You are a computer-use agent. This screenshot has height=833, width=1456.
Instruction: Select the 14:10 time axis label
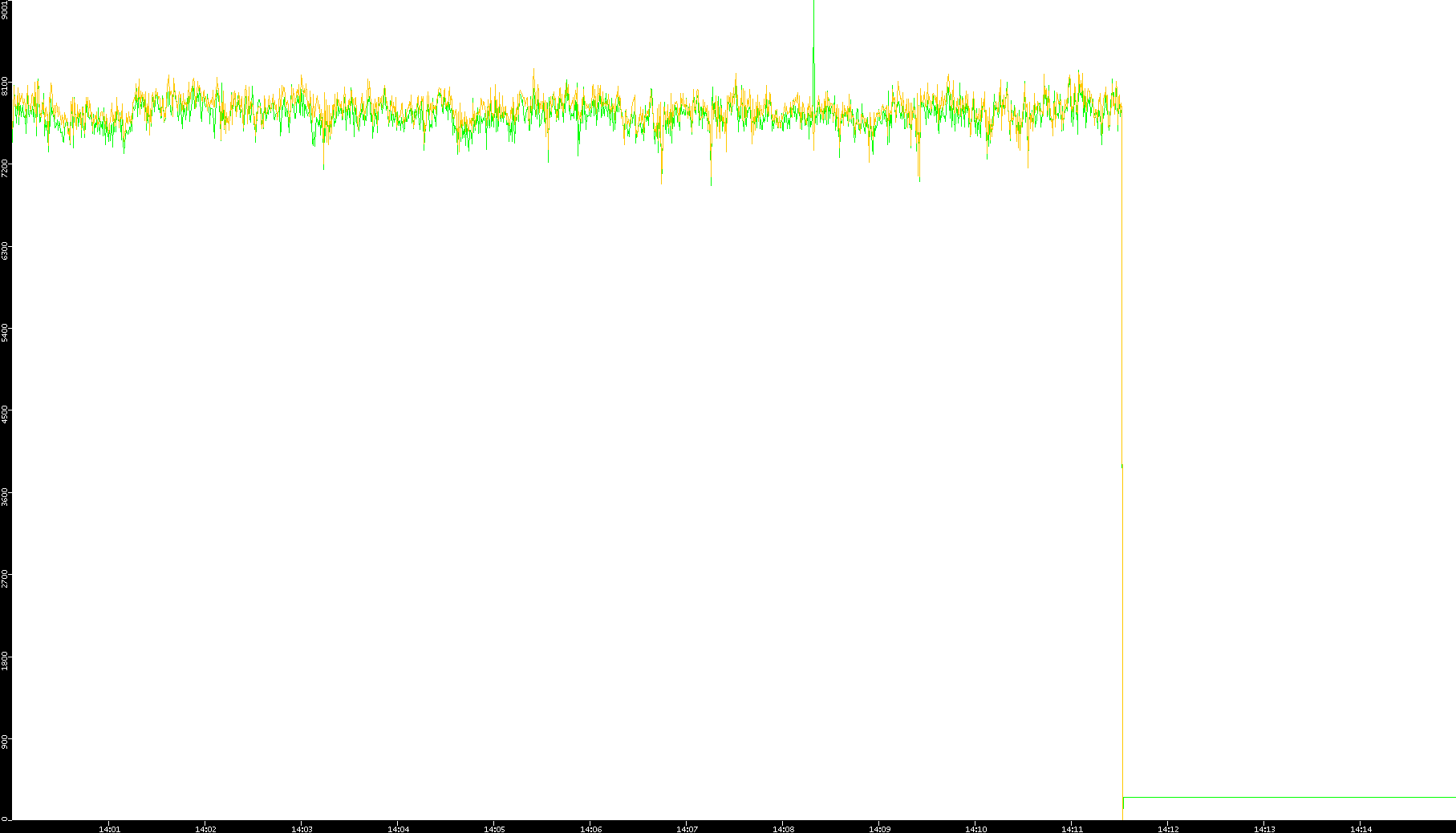[x=975, y=829]
